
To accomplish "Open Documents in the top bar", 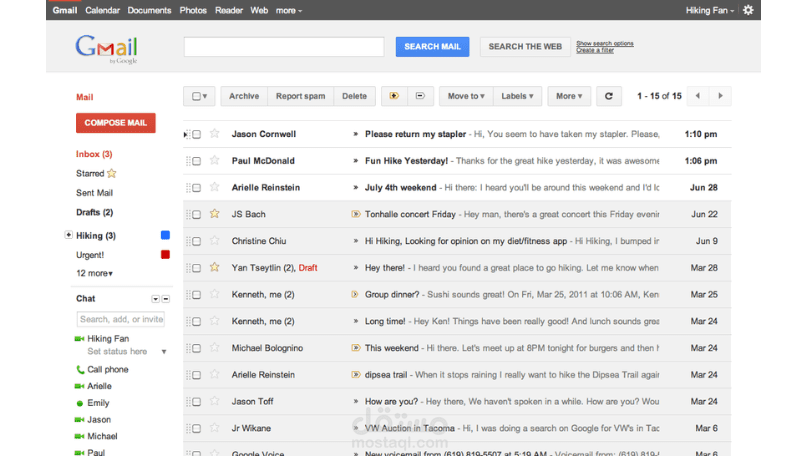I will point(149,10).
